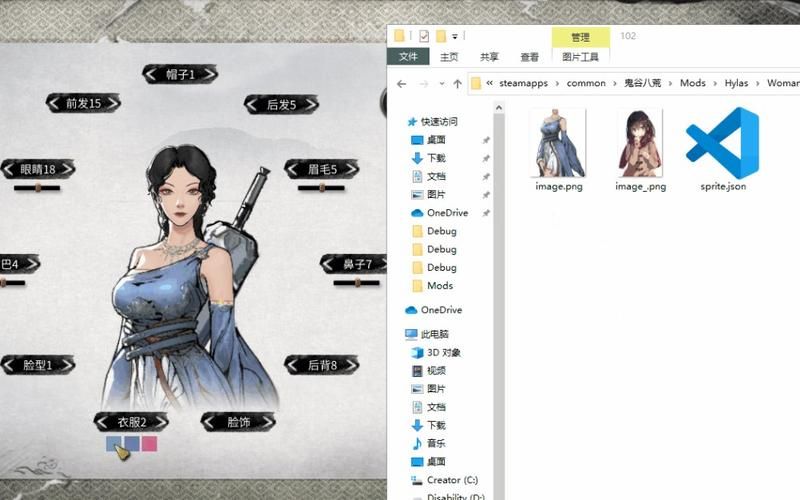
Task: Open 3D 对象 under This PC
Action: 436,353
